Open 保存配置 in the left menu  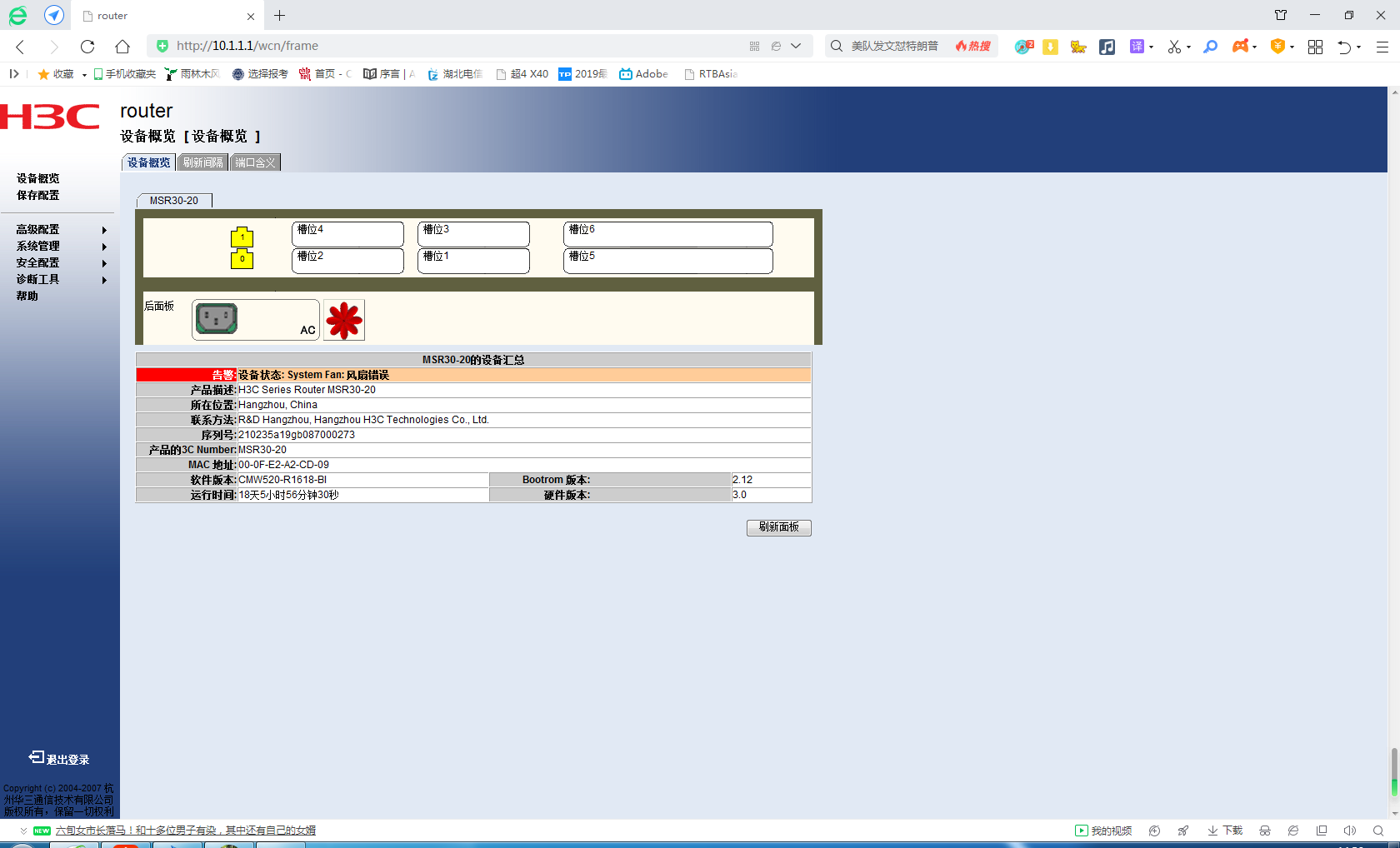(x=37, y=196)
